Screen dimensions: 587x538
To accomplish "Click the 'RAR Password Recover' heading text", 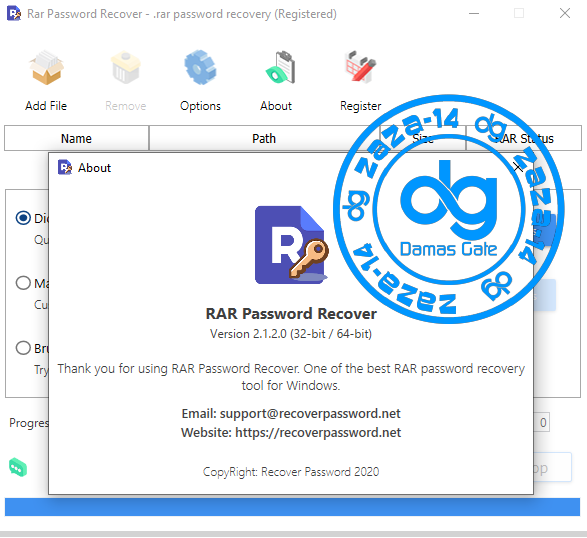I will coord(291,314).
